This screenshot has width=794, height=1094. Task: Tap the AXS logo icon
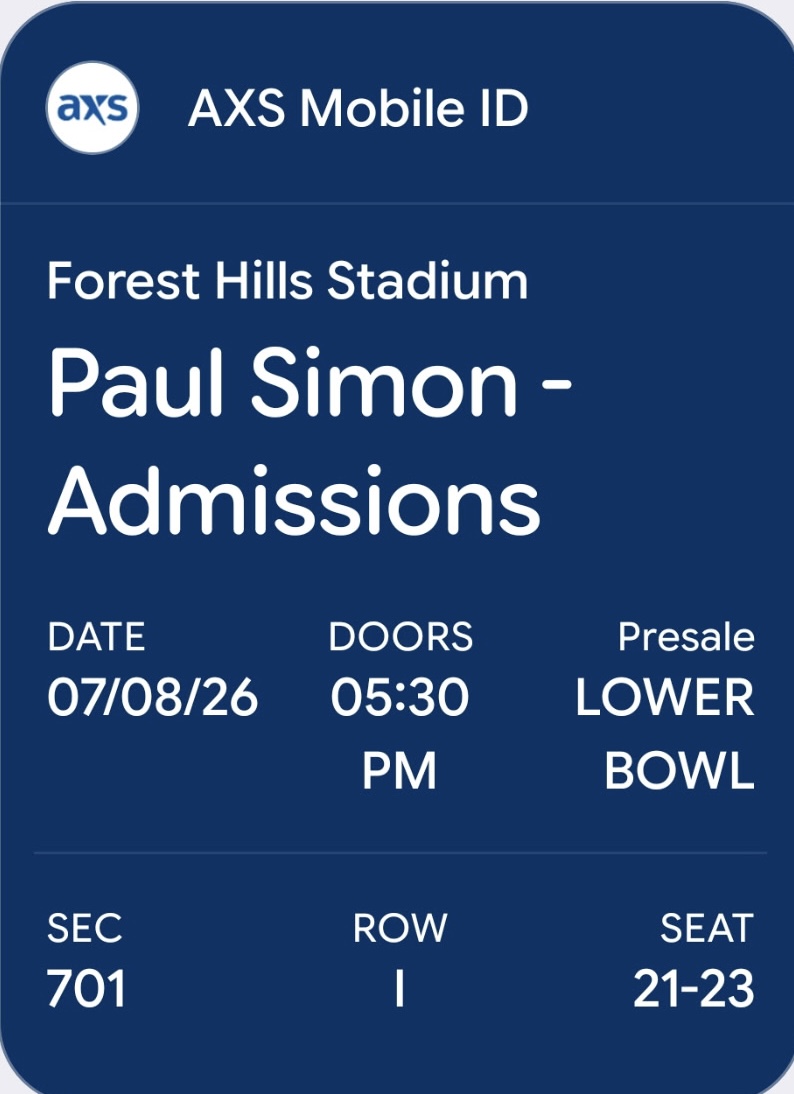[93, 107]
